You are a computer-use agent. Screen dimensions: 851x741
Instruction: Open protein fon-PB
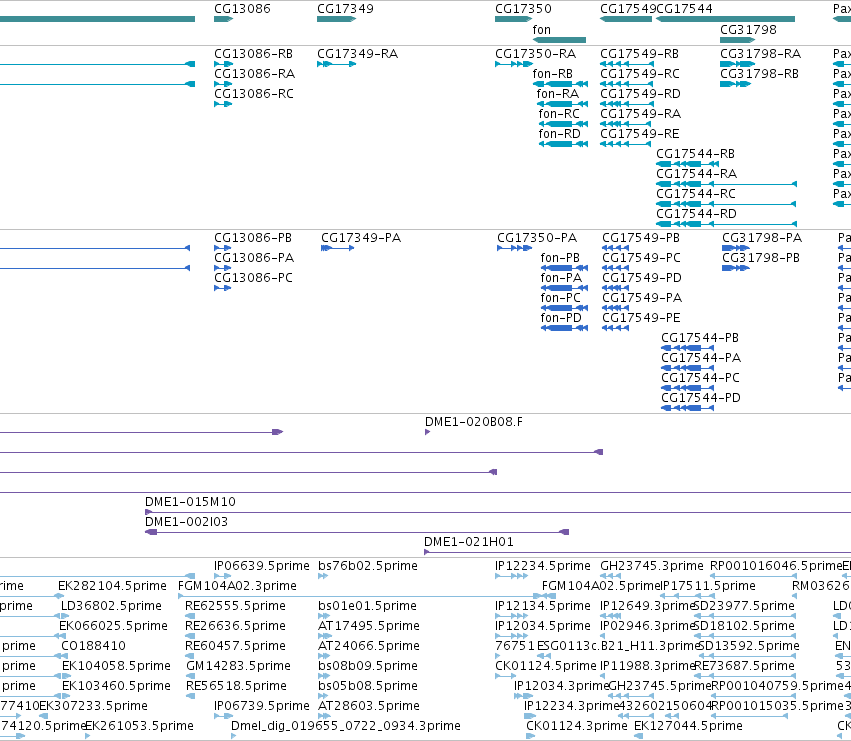[560, 258]
